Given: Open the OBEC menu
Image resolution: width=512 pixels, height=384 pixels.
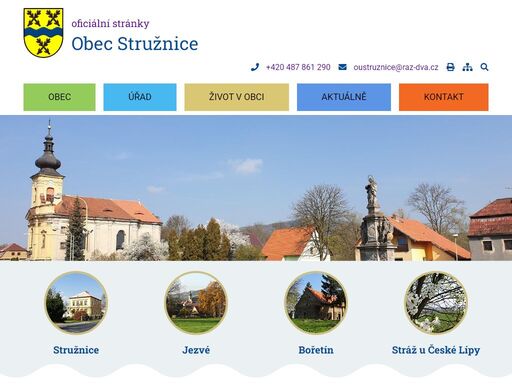Looking at the screenshot, I should click(x=59, y=97).
